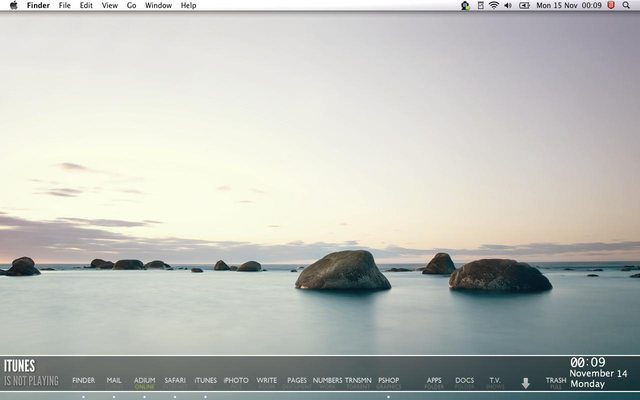Click the volume speaker icon in menu bar

point(508,6)
